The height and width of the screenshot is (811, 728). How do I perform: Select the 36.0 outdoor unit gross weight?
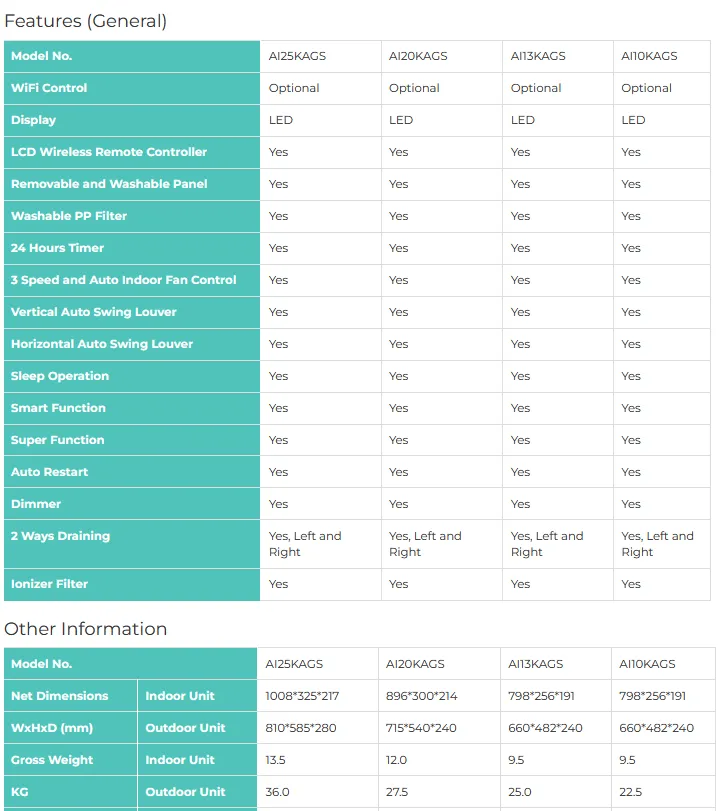pyautogui.click(x=278, y=792)
